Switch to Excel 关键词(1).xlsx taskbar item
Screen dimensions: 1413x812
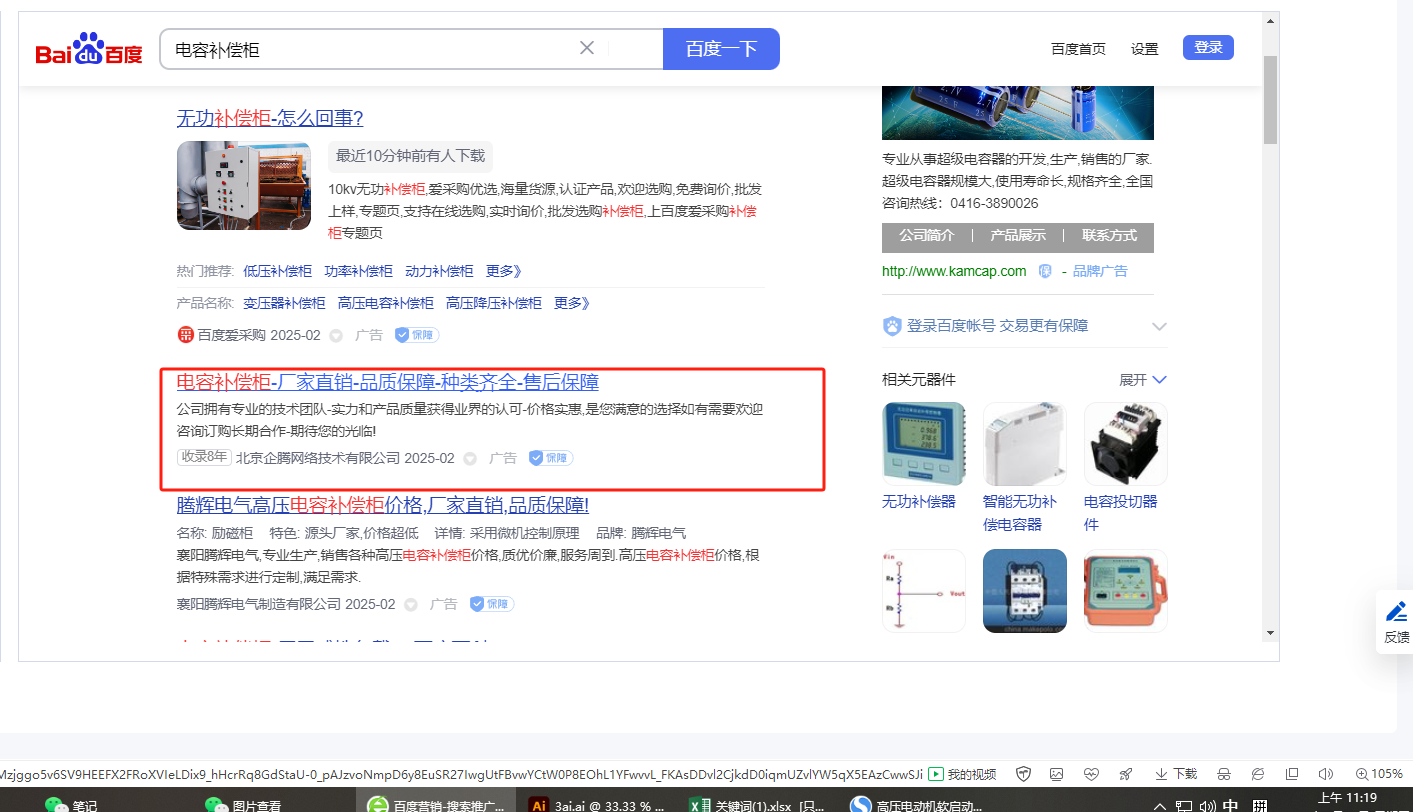click(x=757, y=804)
